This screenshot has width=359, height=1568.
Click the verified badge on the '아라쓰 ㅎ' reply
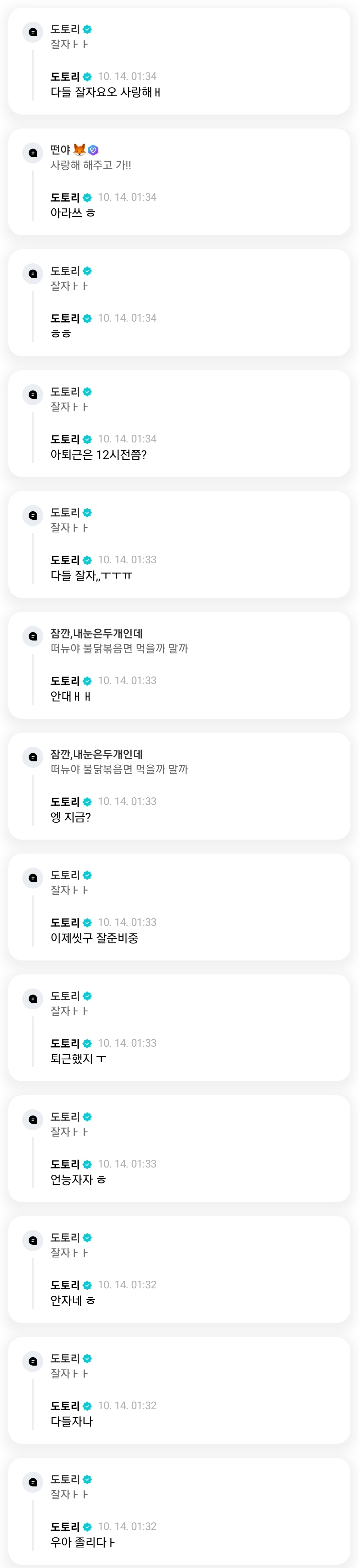point(87,198)
